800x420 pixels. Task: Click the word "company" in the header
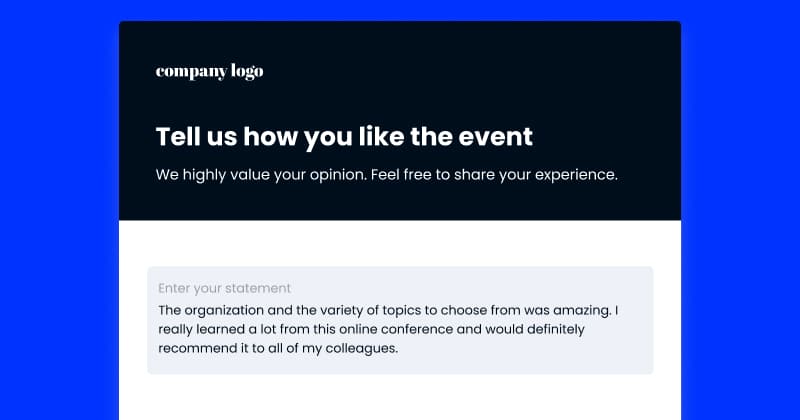[191, 72]
